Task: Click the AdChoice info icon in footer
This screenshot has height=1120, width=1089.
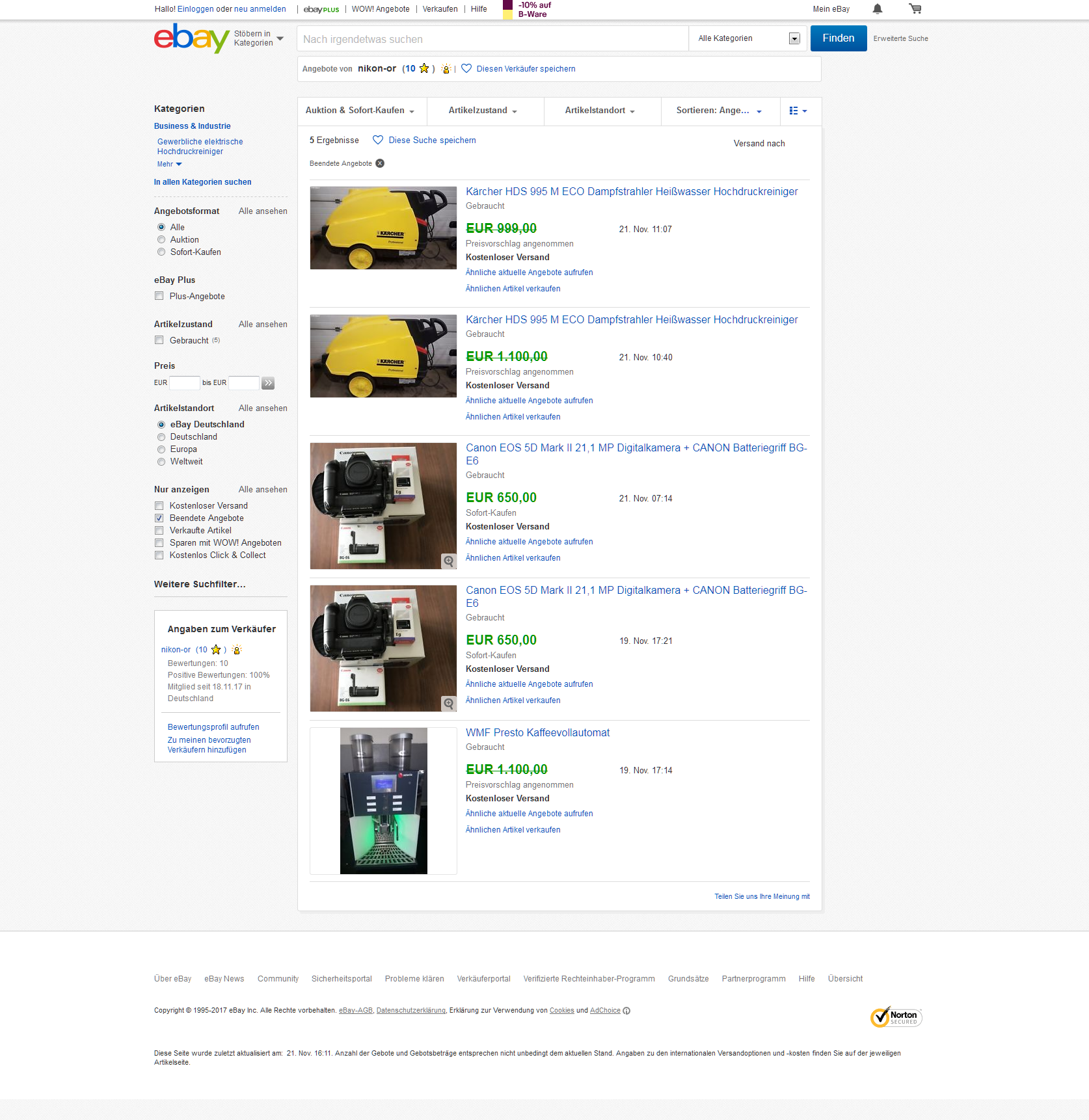Action: pos(626,1011)
